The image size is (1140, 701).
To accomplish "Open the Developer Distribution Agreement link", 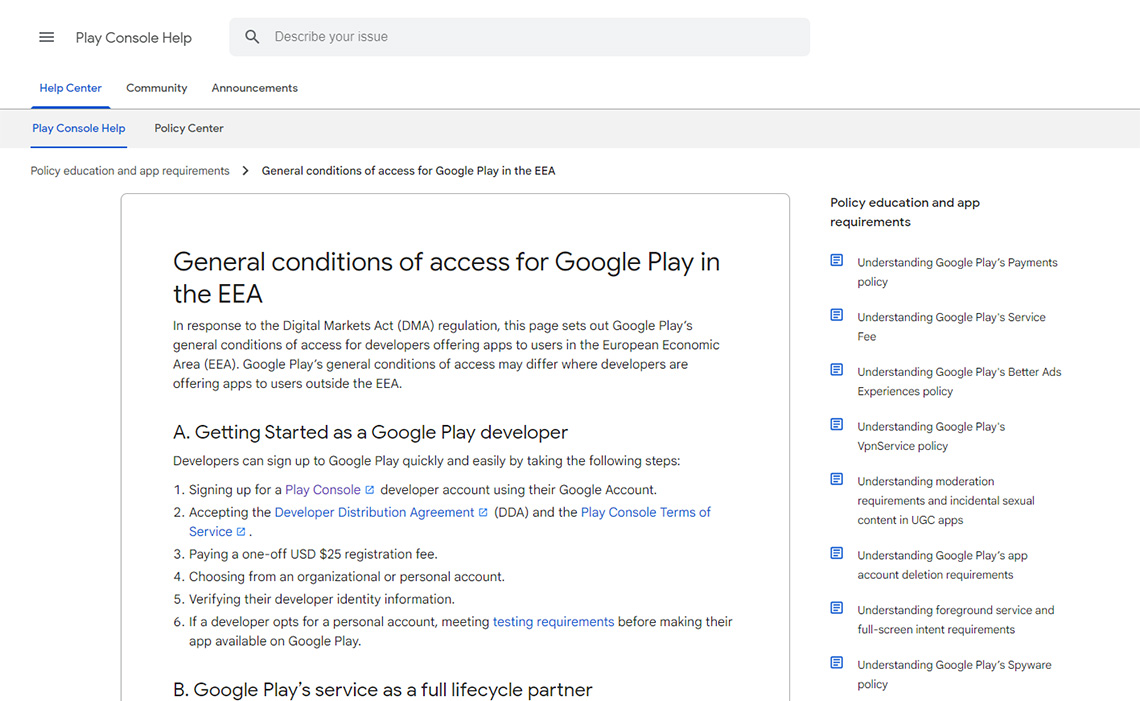I will [374, 513].
